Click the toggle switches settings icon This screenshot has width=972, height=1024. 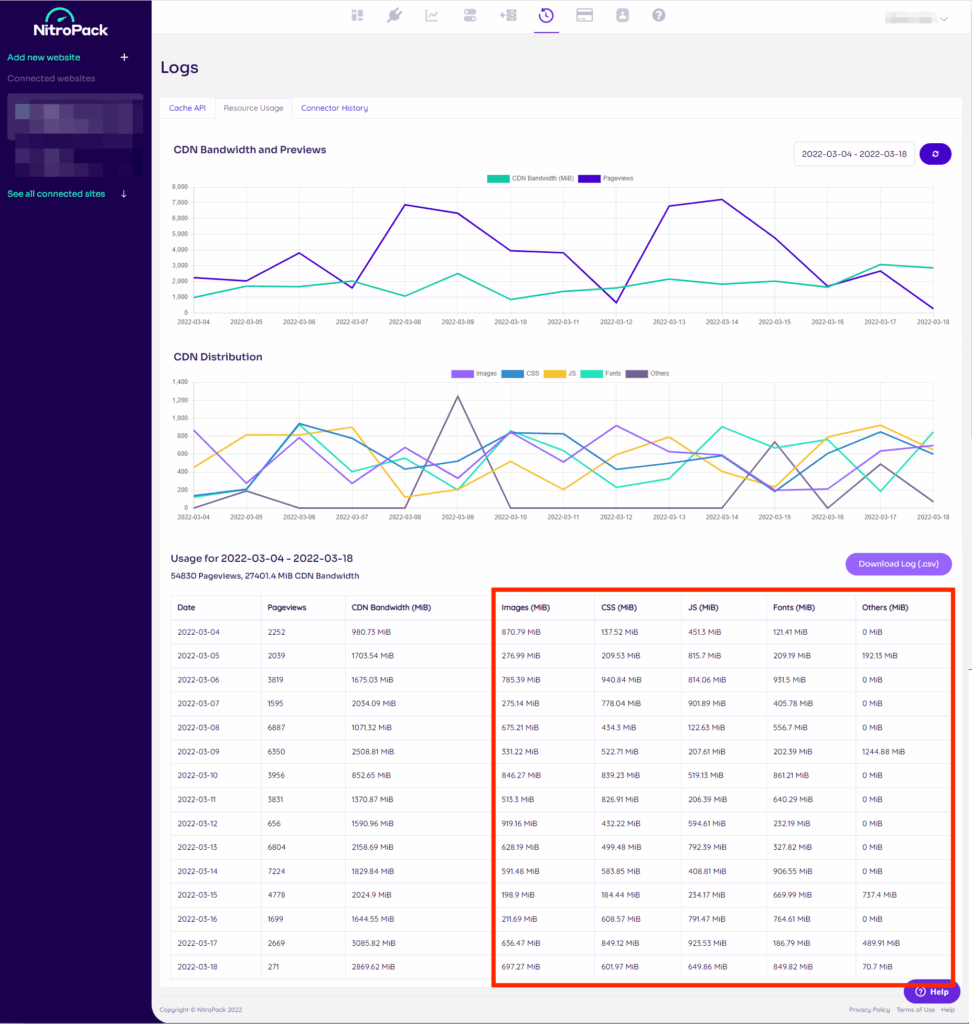pyautogui.click(x=470, y=15)
